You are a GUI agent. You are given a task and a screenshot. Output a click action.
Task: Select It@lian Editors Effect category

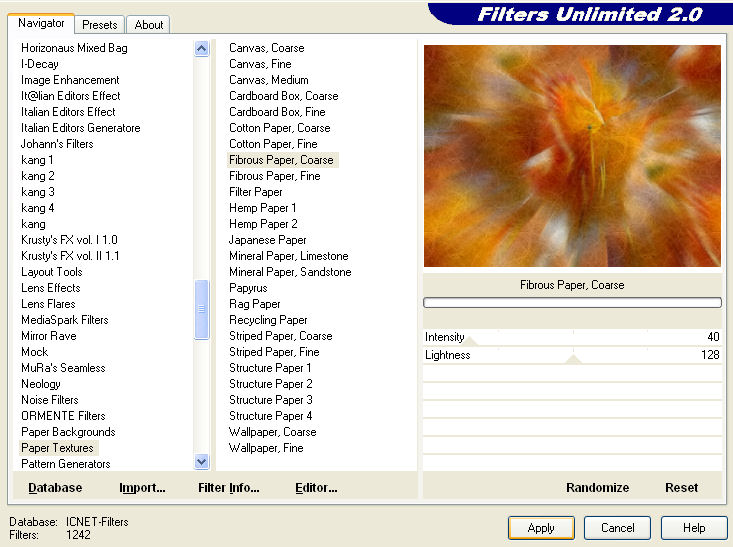pos(71,96)
